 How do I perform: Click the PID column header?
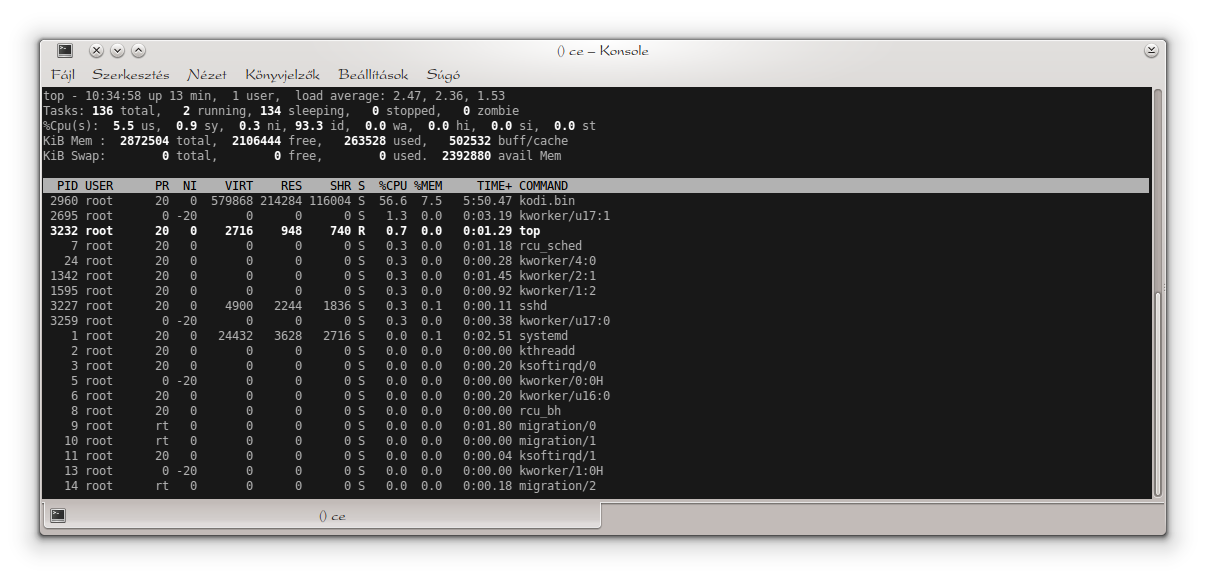[67, 186]
